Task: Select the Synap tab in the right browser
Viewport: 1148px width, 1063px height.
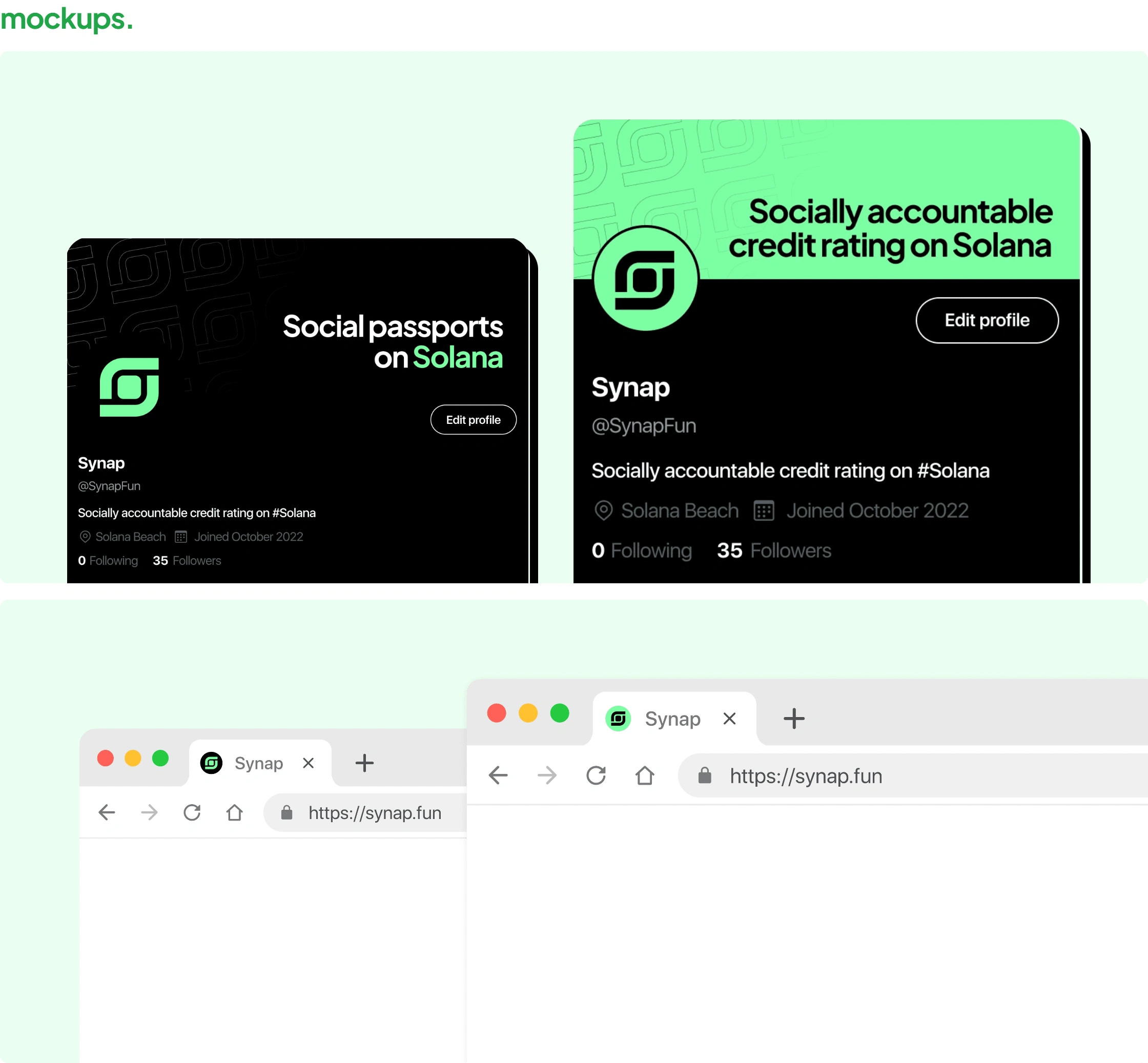Action: 674,719
